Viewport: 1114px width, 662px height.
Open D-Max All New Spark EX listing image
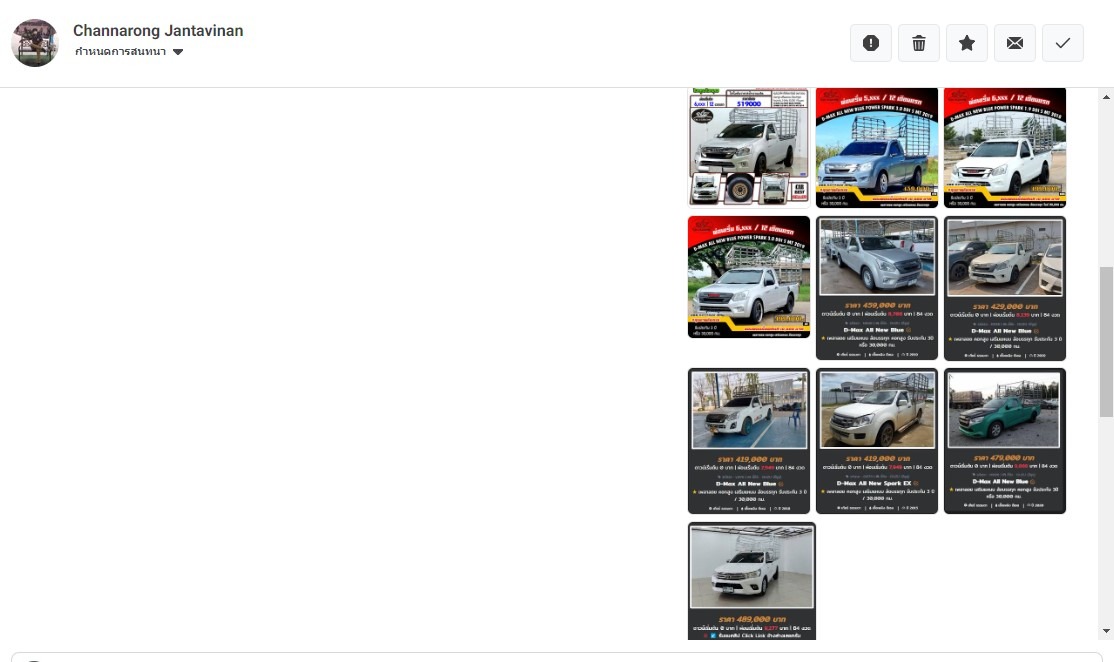[x=877, y=440]
